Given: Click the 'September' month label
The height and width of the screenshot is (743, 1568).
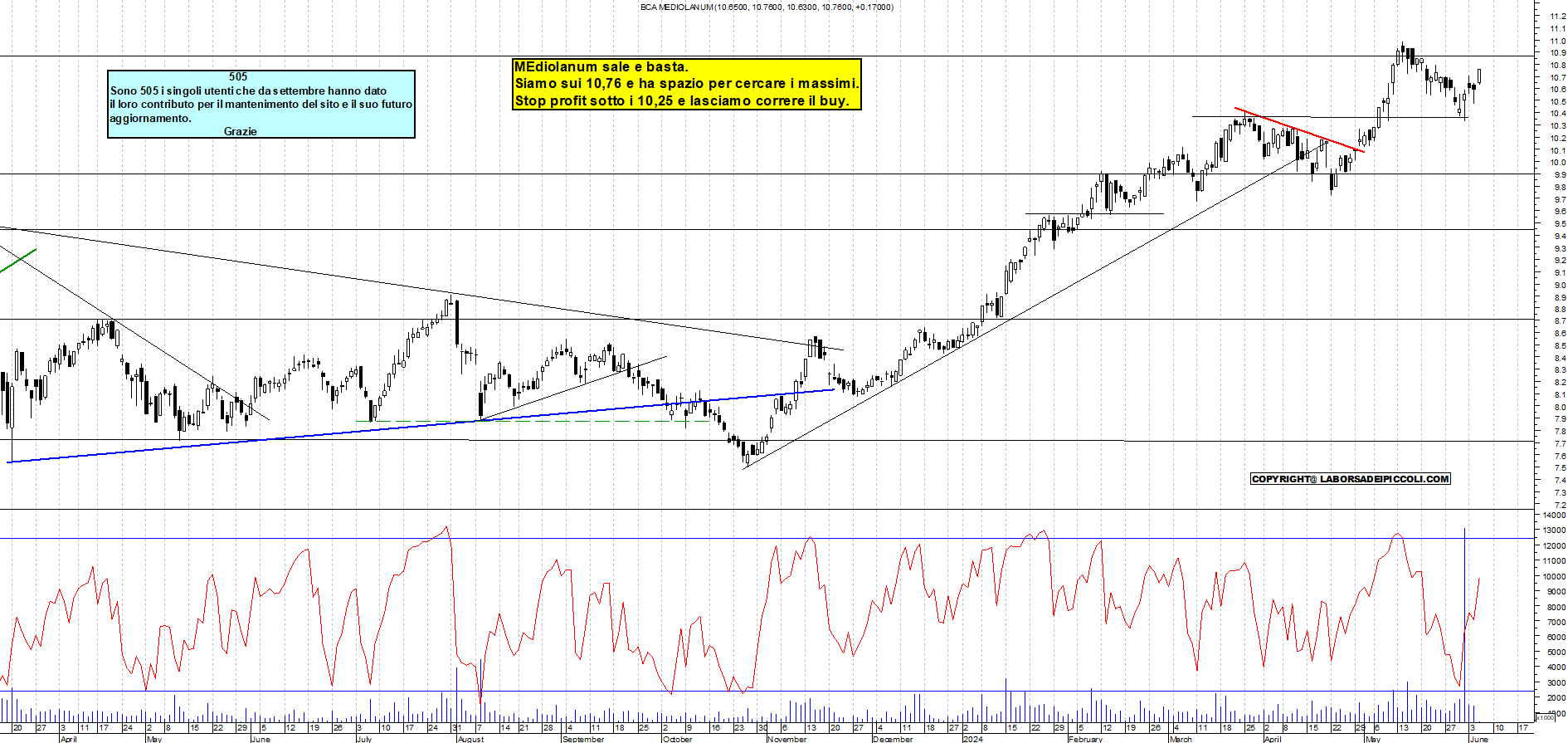Looking at the screenshot, I should (x=583, y=739).
